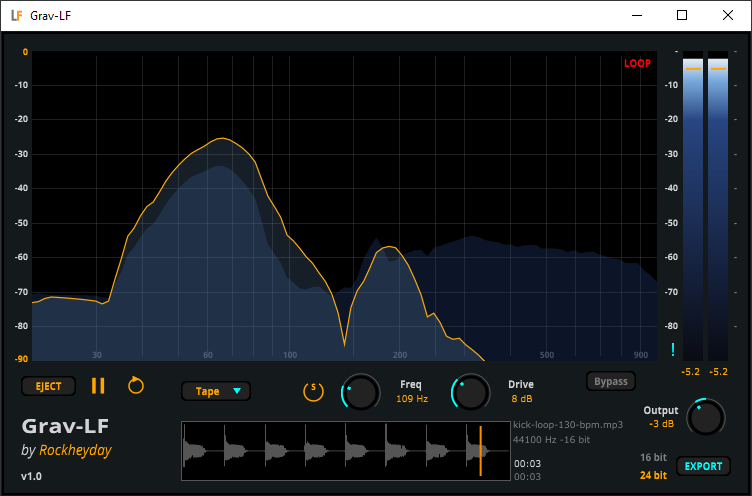Click the EJECT button
The height and width of the screenshot is (496, 752).
48,386
